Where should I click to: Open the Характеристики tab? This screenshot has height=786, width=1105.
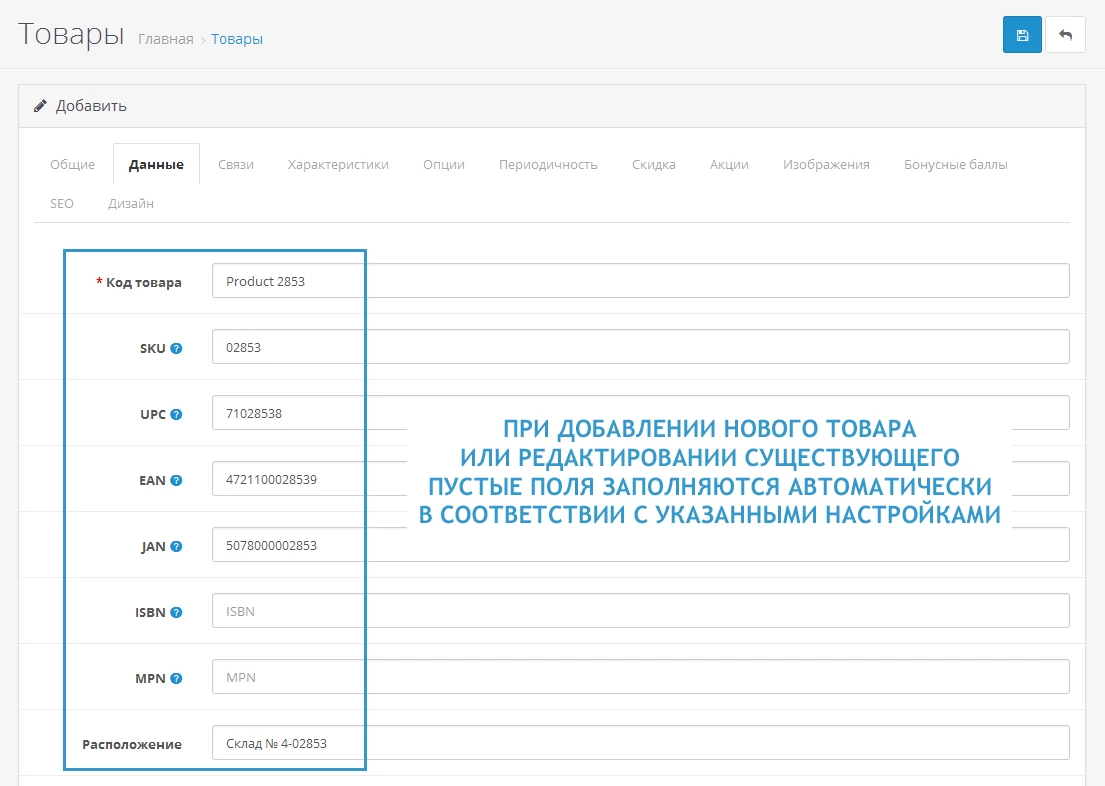(338, 165)
